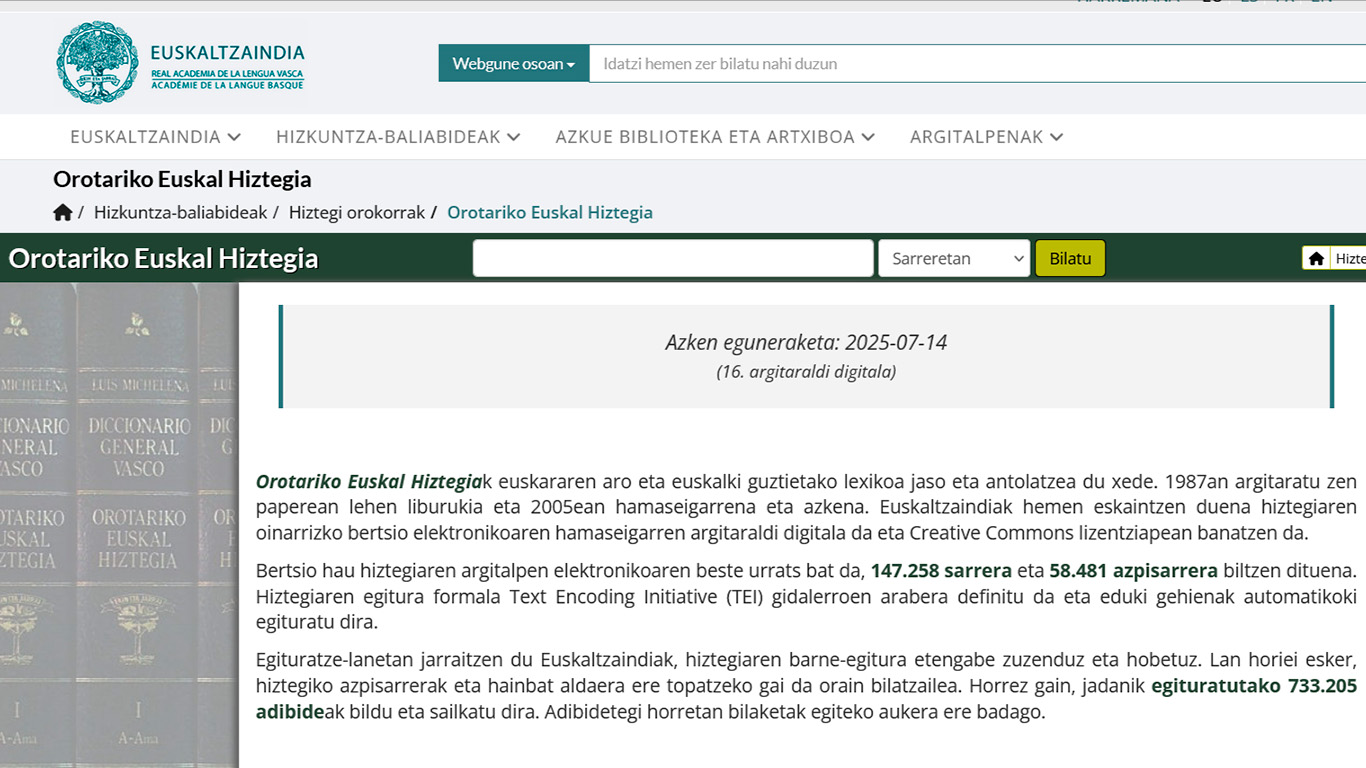Click the home icon in dictionary bar
The height and width of the screenshot is (768, 1366).
[1316, 259]
